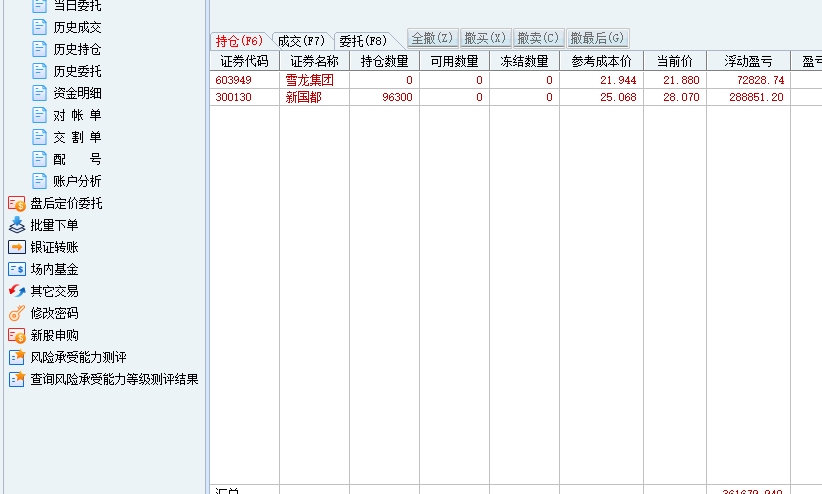Switch to the 成交(F7) tab

[x=301, y=41]
